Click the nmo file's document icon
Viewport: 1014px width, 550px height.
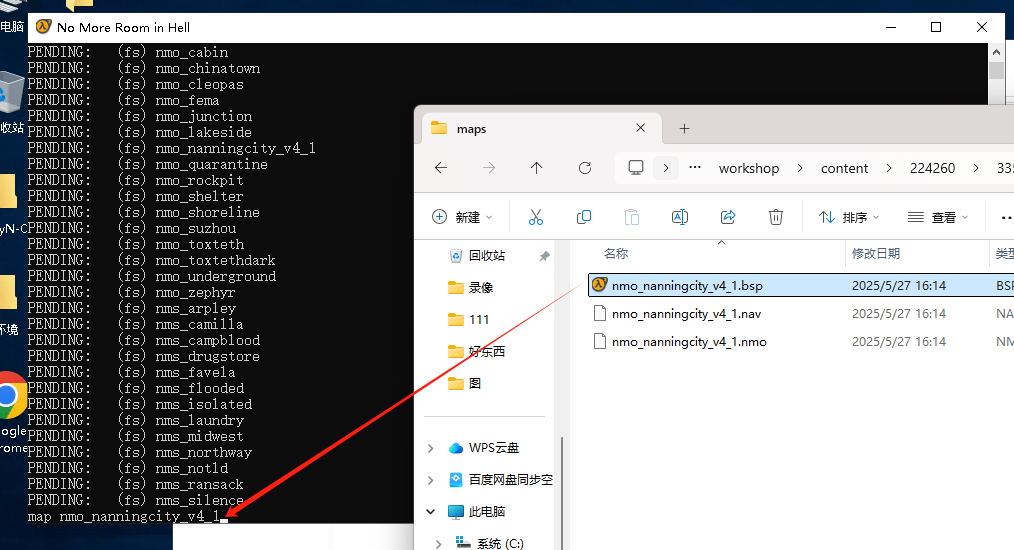(599, 341)
